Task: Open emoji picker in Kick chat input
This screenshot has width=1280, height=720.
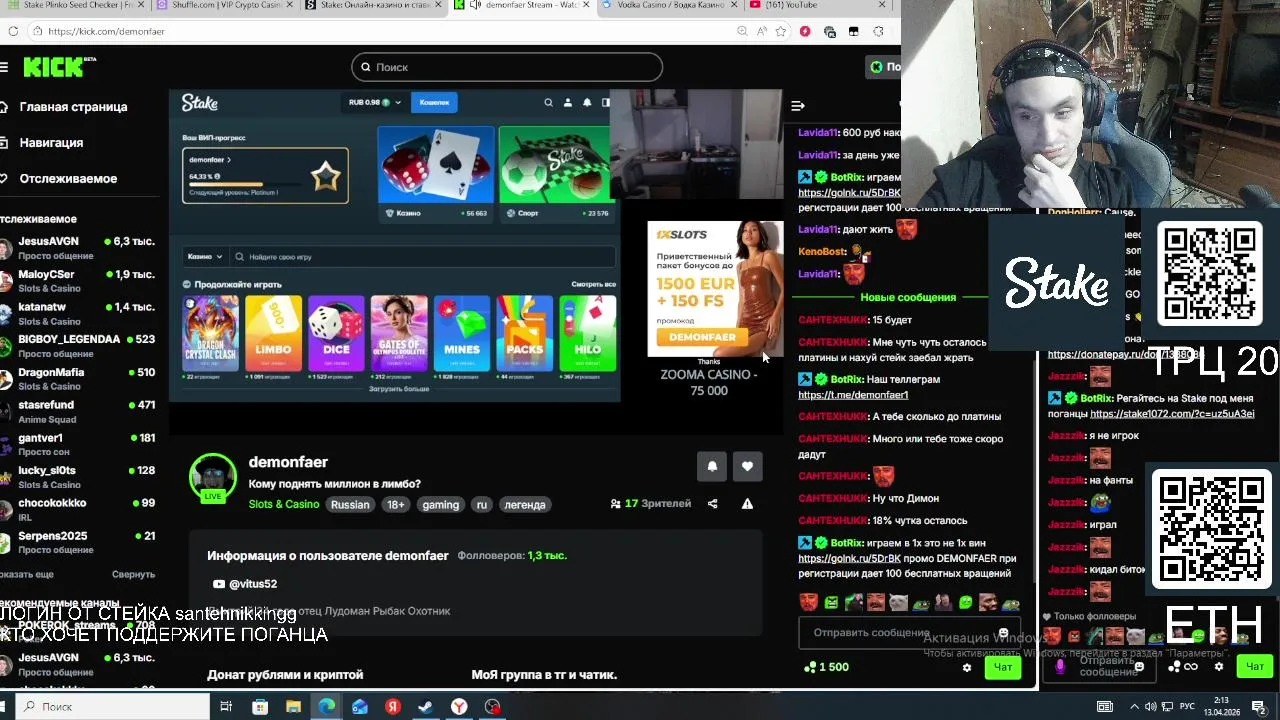Action: pos(1003,633)
